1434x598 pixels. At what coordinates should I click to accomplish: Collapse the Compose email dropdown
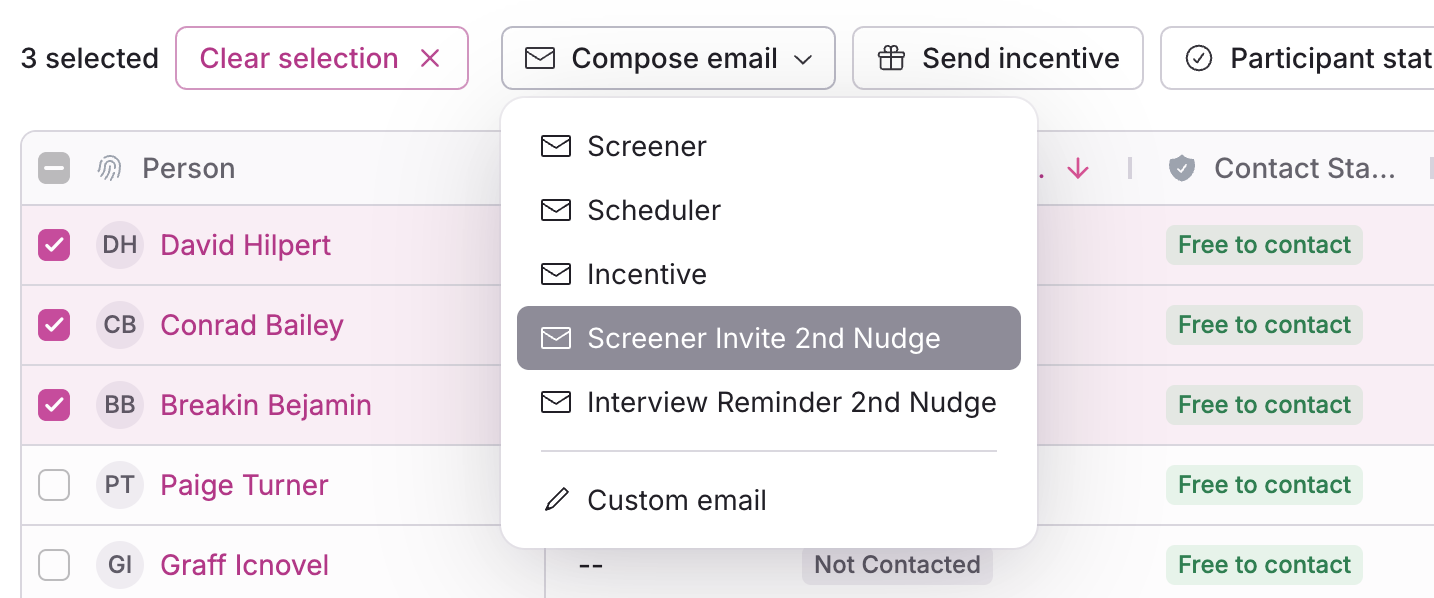(x=668, y=59)
